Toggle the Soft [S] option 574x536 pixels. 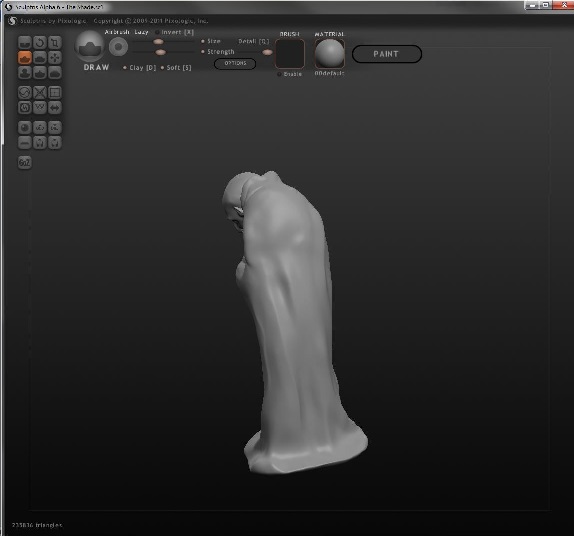click(176, 68)
